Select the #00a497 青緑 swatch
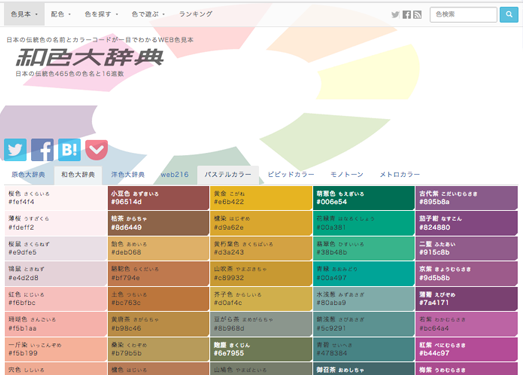The image size is (523, 375). [364, 274]
